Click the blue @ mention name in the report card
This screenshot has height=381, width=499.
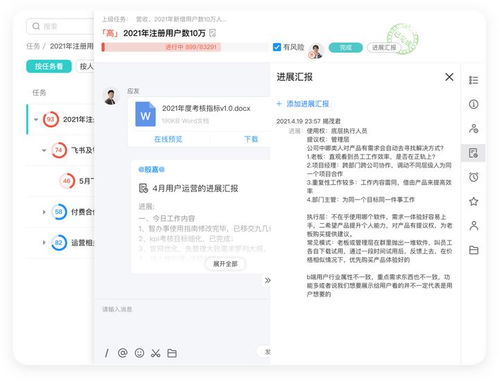pos(151,169)
